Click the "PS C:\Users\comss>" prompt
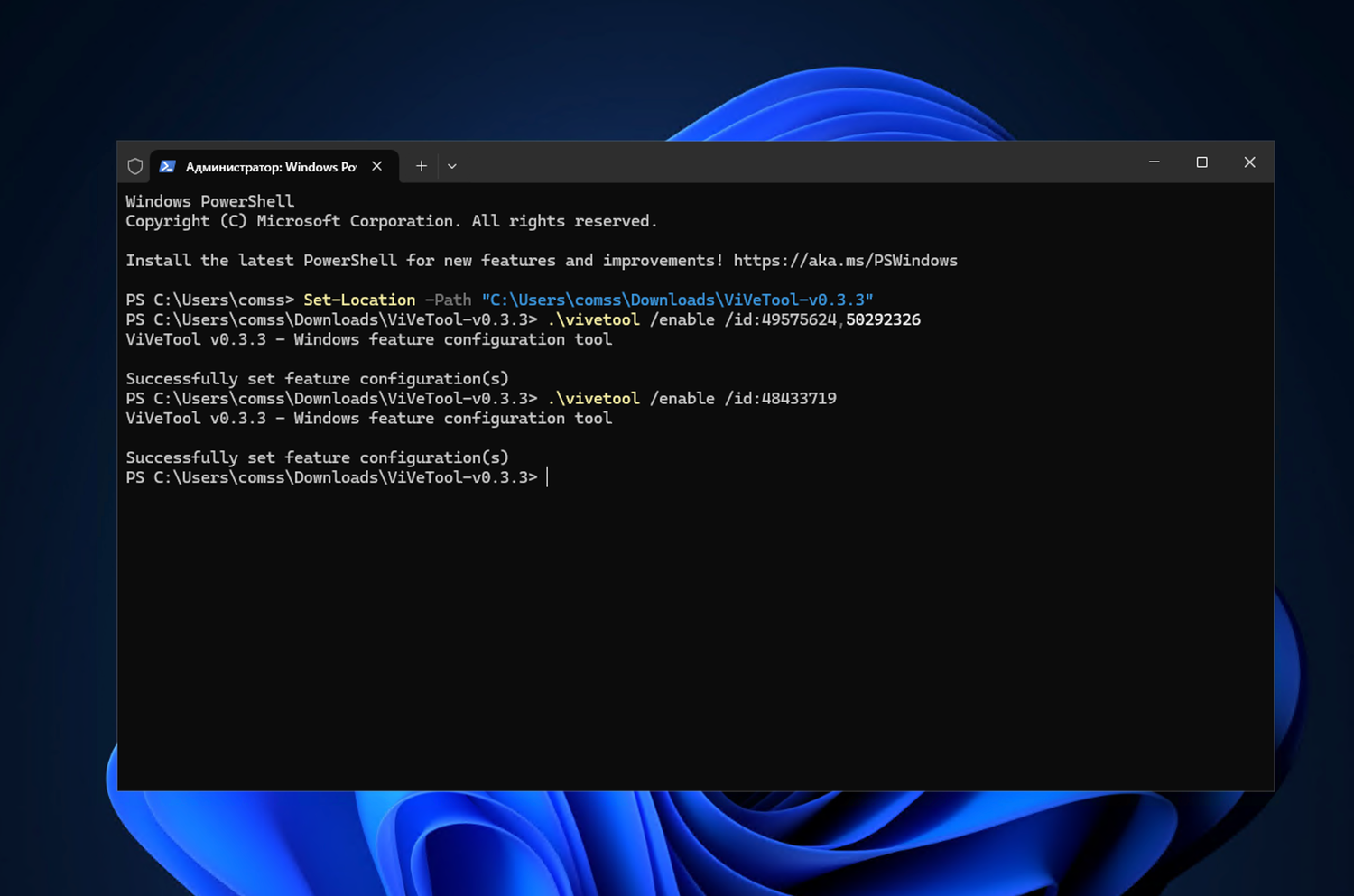 pos(210,300)
